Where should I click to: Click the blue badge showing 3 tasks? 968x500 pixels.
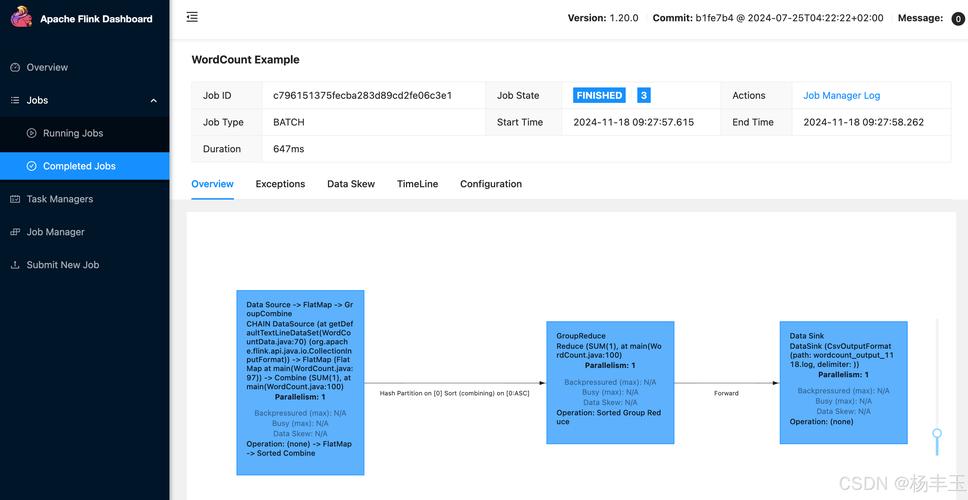[644, 95]
